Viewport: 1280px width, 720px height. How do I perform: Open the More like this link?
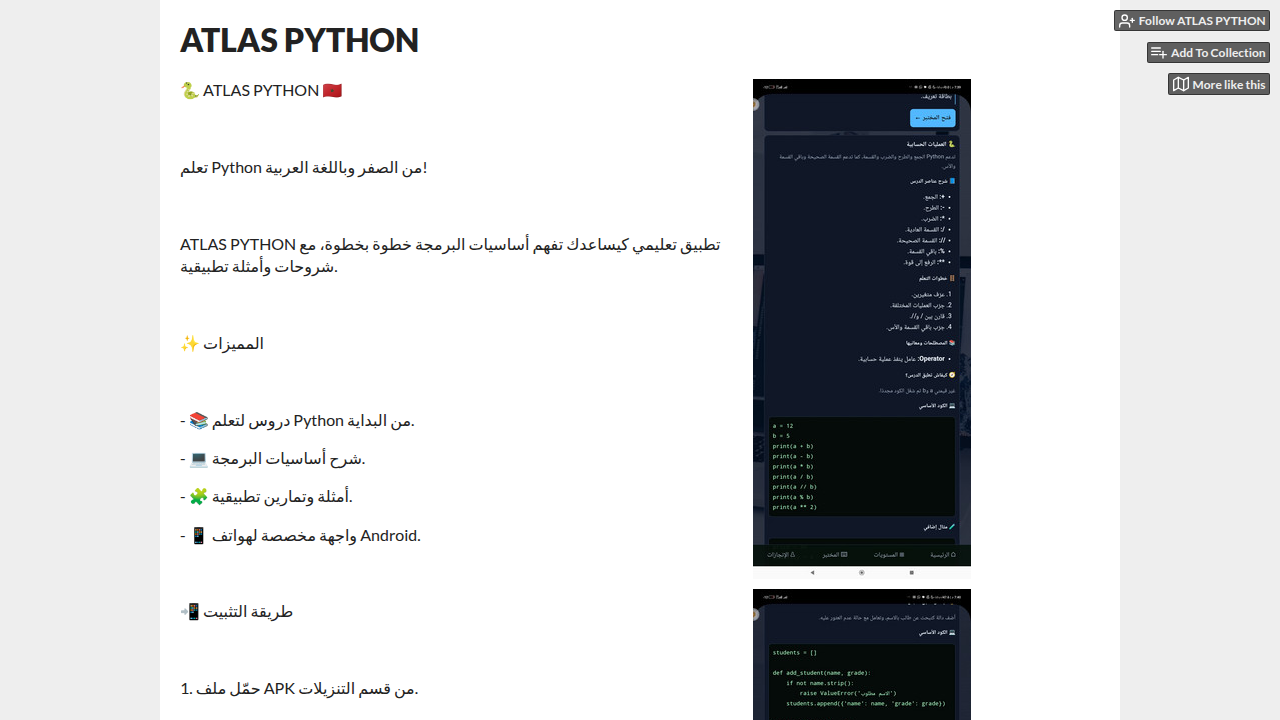pos(1219,85)
